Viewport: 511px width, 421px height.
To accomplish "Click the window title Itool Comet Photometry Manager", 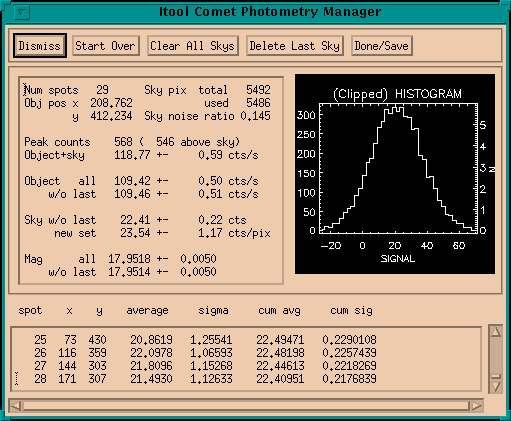I will pos(270,12).
